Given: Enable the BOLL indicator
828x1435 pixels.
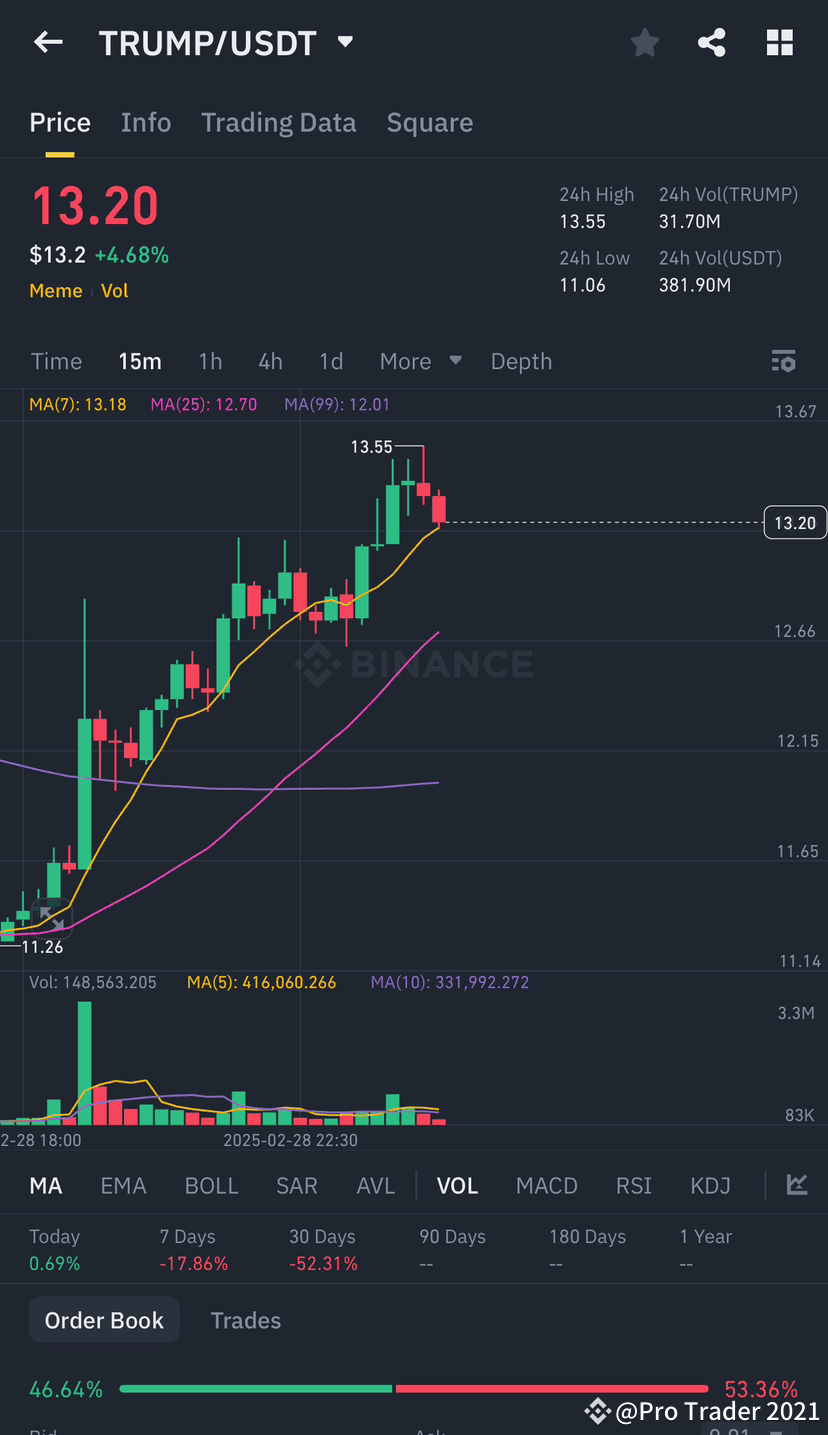Looking at the screenshot, I should pyautogui.click(x=211, y=1184).
